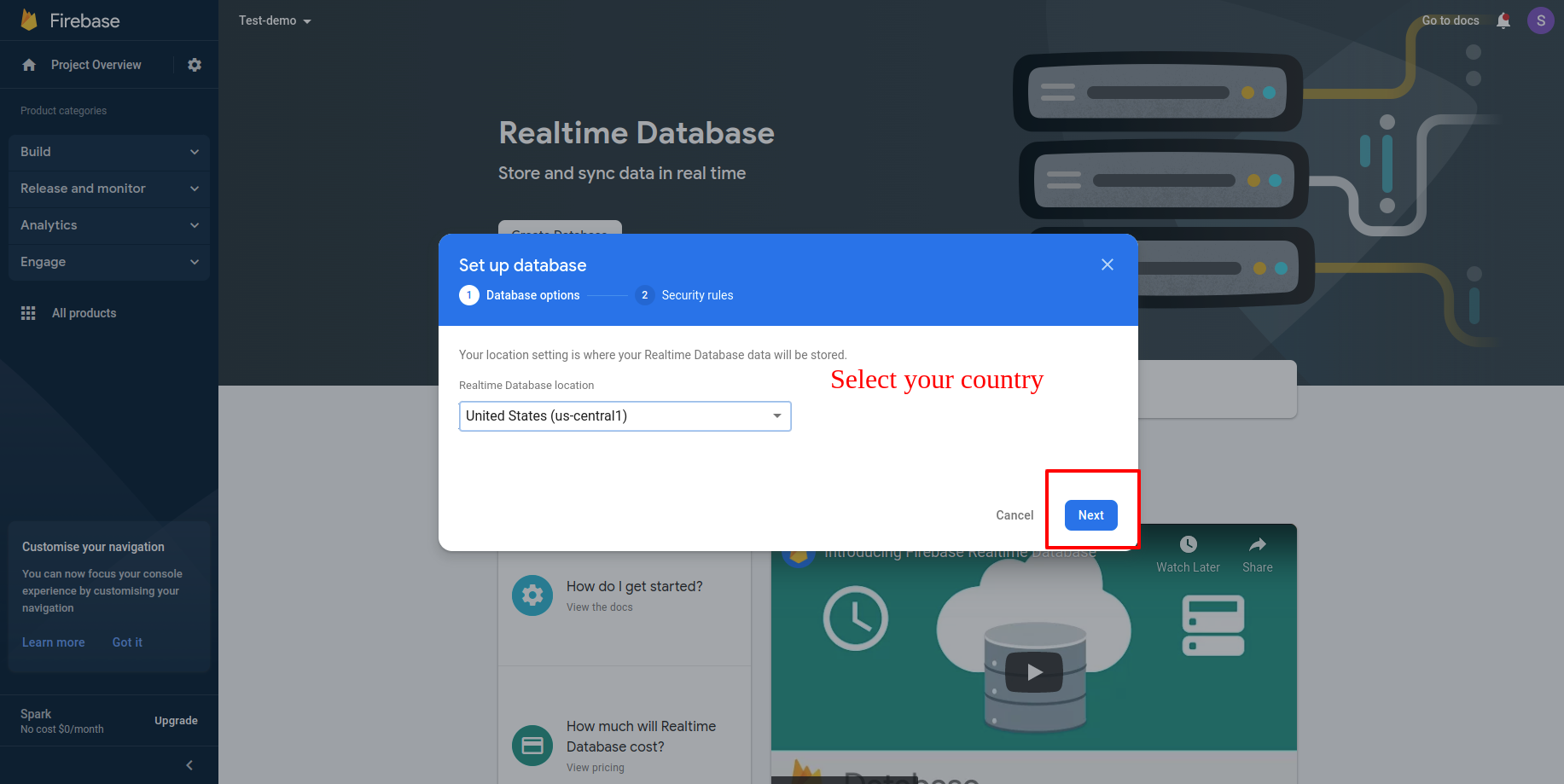Expand the Build category
The image size is (1564, 784).
tap(109, 152)
